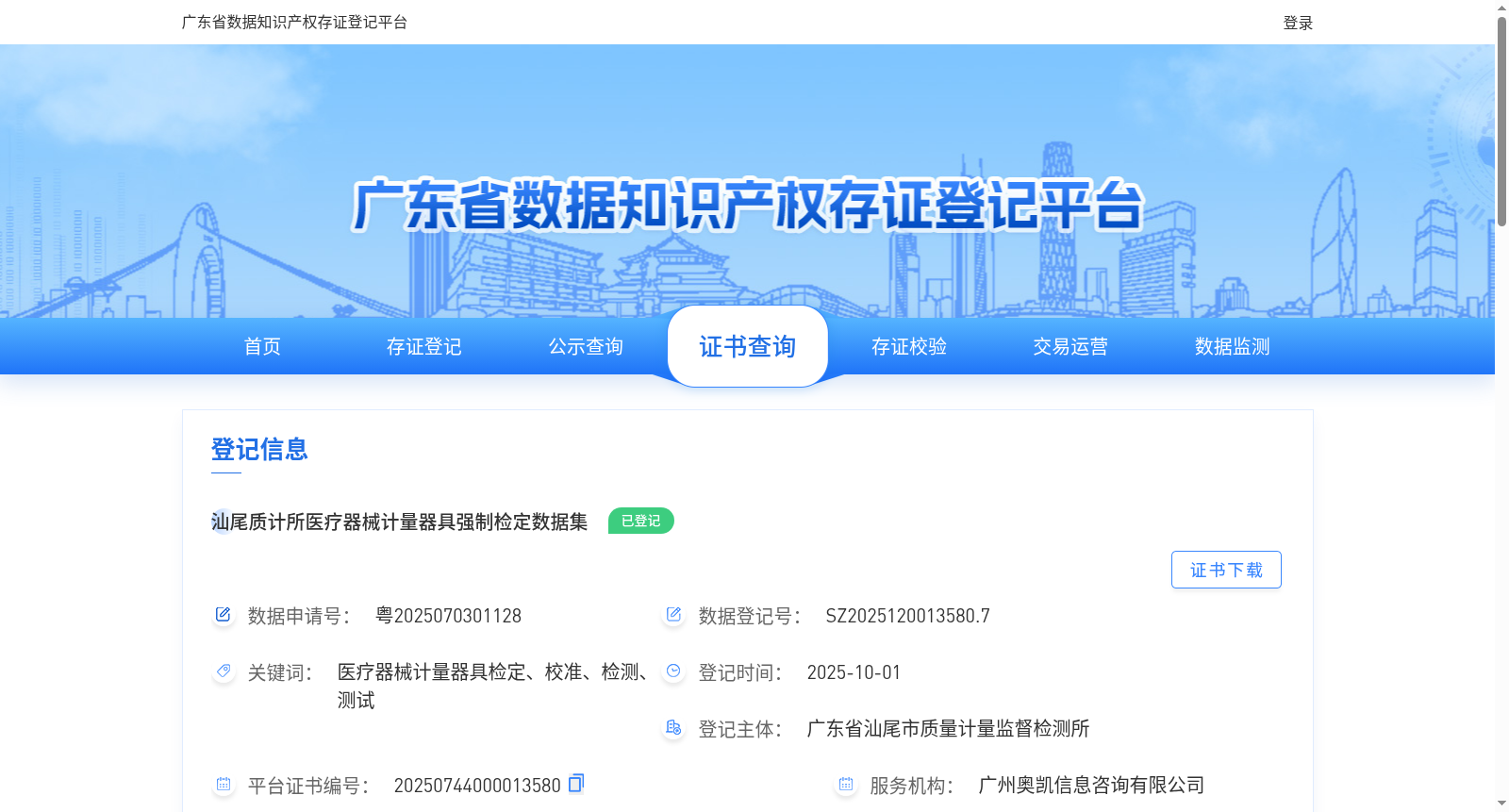The height and width of the screenshot is (812, 1509).
Task: Click the clock icon beside 登记时间
Action: pyautogui.click(x=673, y=671)
